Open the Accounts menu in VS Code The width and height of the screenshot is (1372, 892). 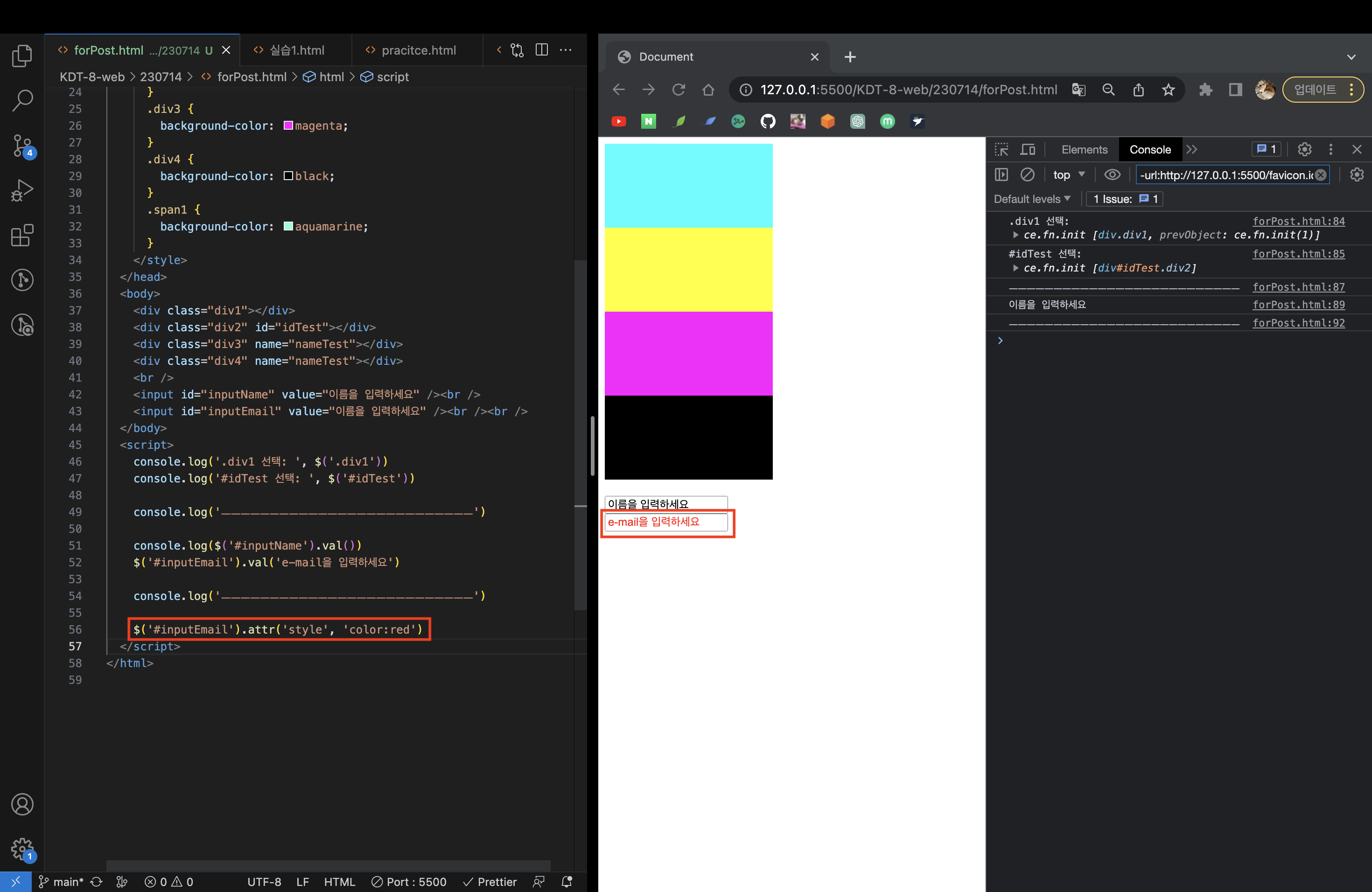pos(22,804)
